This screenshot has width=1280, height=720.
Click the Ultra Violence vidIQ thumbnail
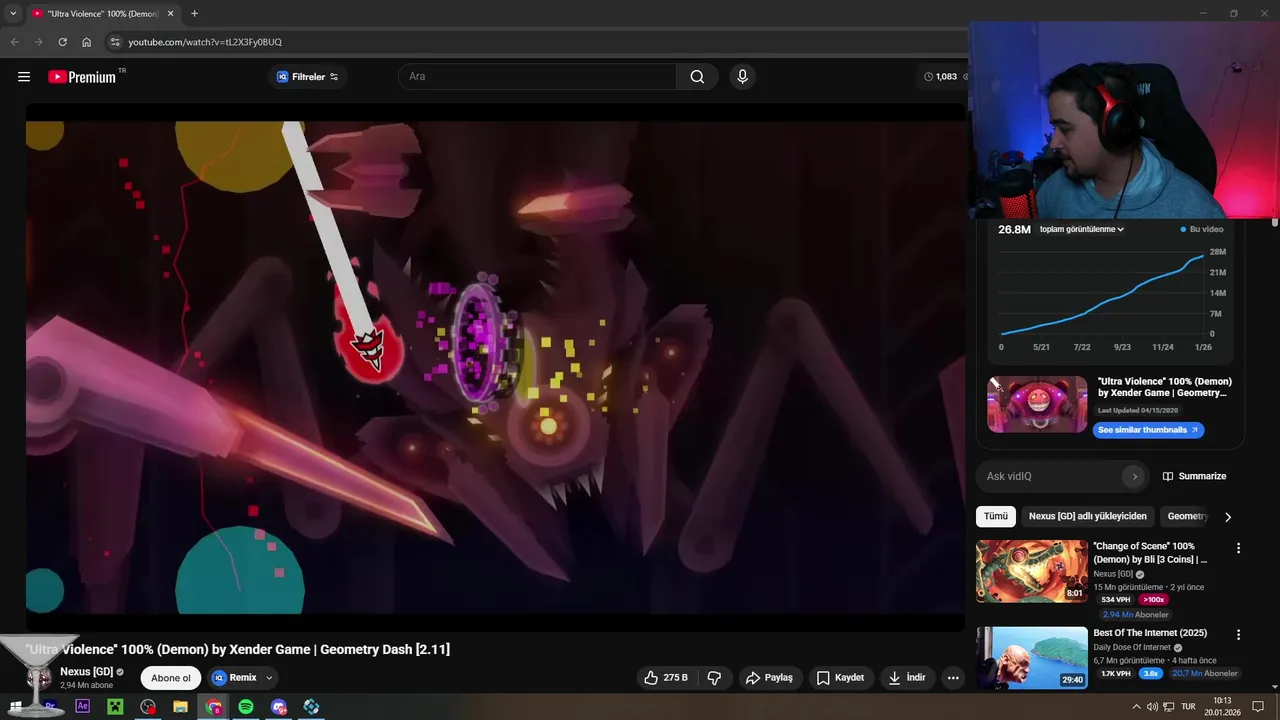(1037, 404)
